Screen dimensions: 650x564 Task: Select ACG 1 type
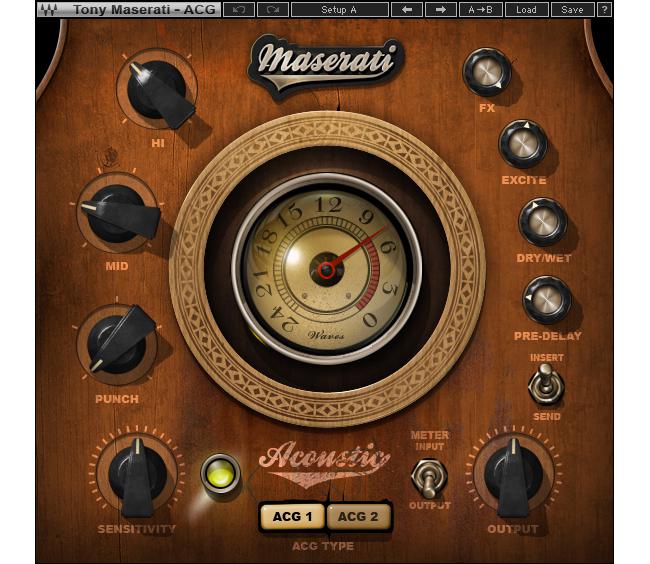coord(293,516)
